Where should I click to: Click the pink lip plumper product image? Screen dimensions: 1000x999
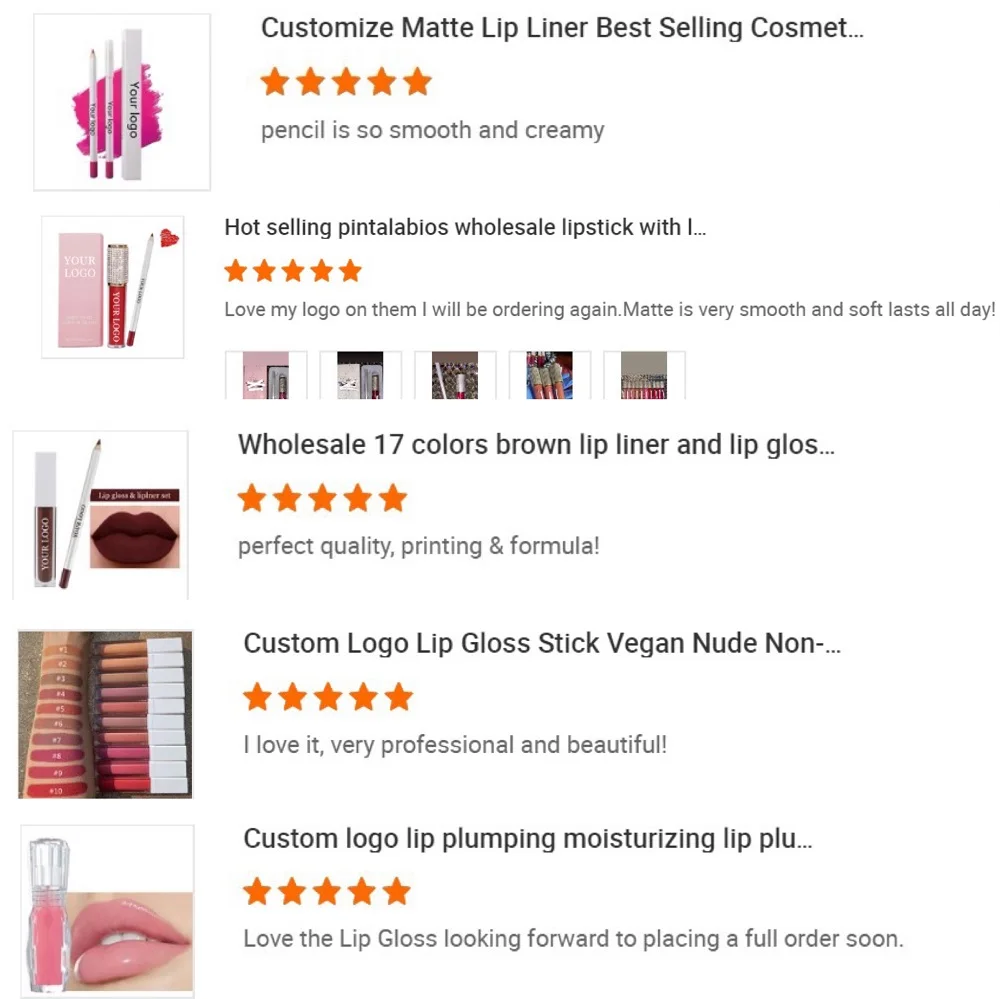click(107, 911)
